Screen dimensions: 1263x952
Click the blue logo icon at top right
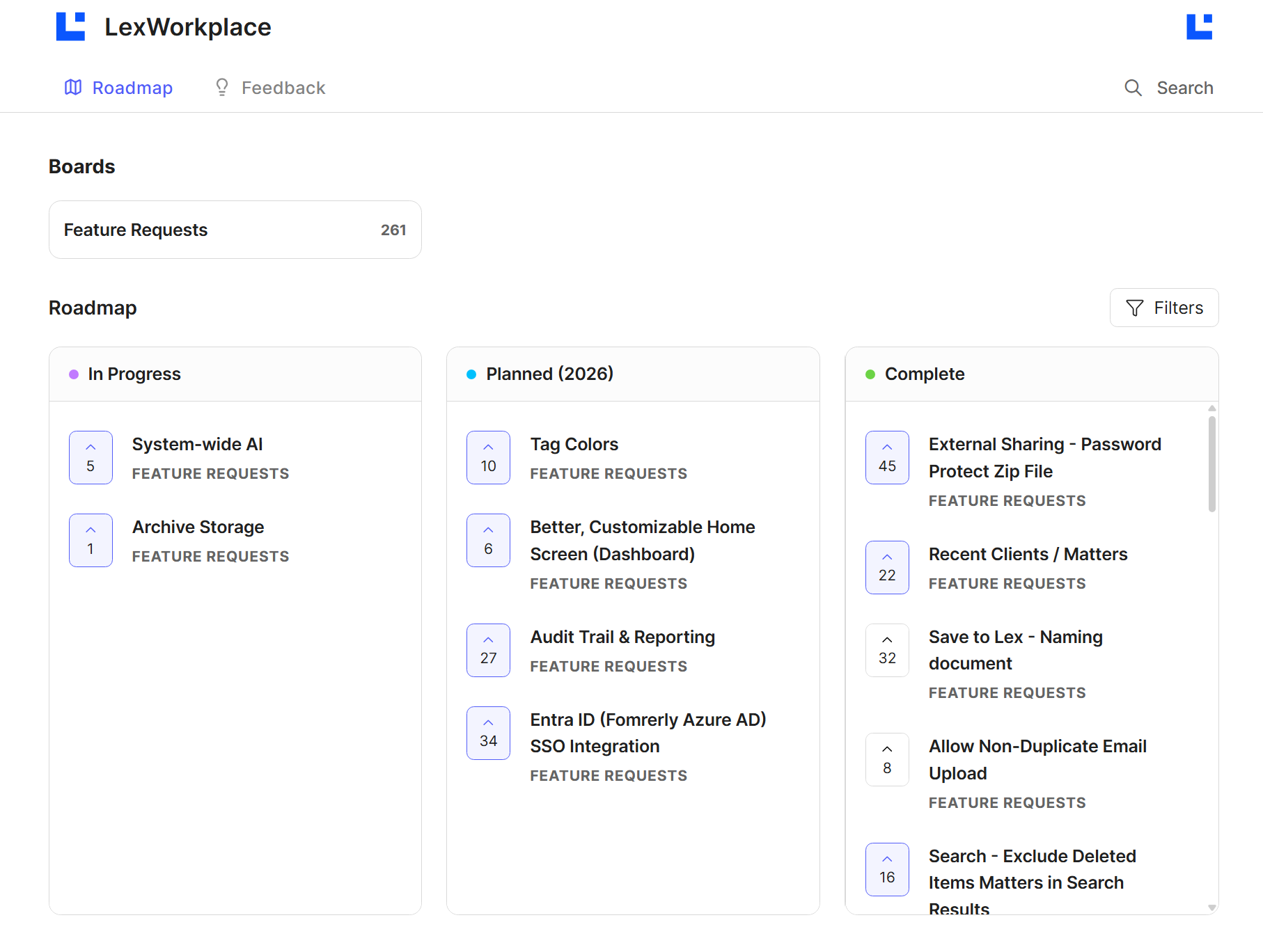[1199, 26]
